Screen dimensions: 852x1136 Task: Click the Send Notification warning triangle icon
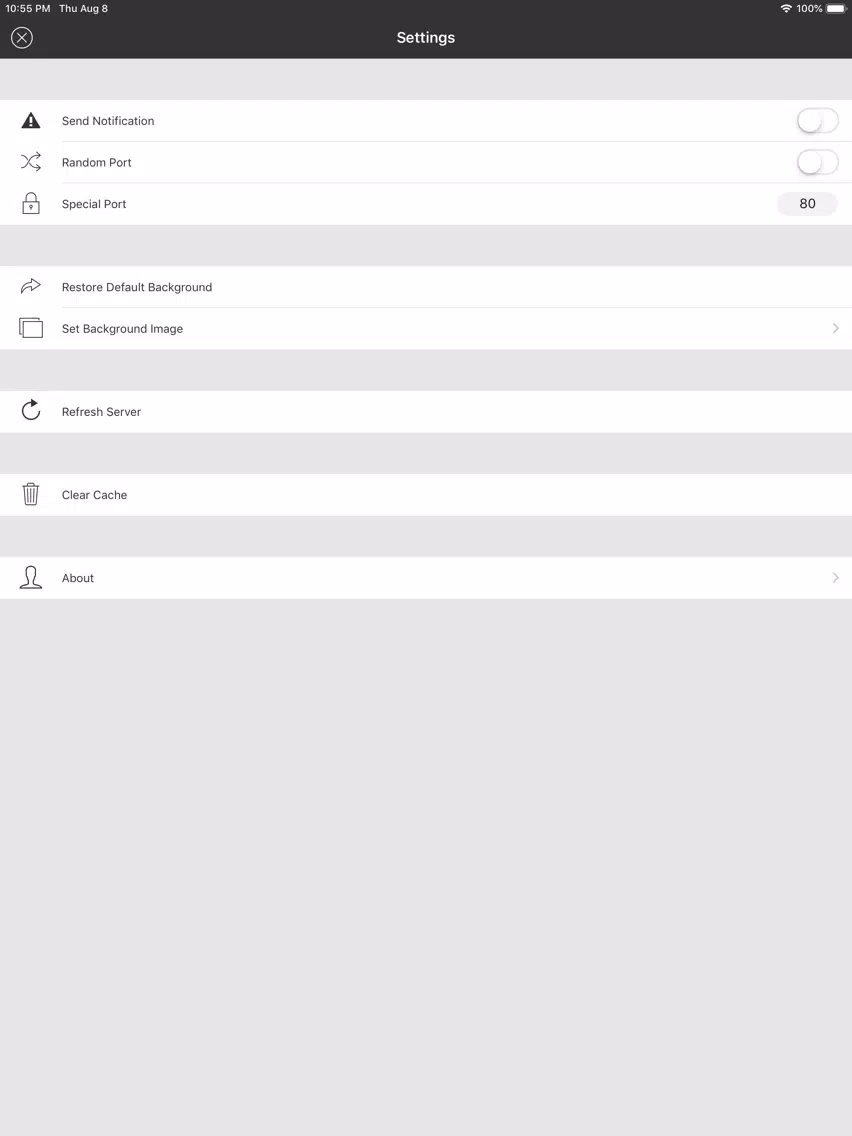coord(30,120)
